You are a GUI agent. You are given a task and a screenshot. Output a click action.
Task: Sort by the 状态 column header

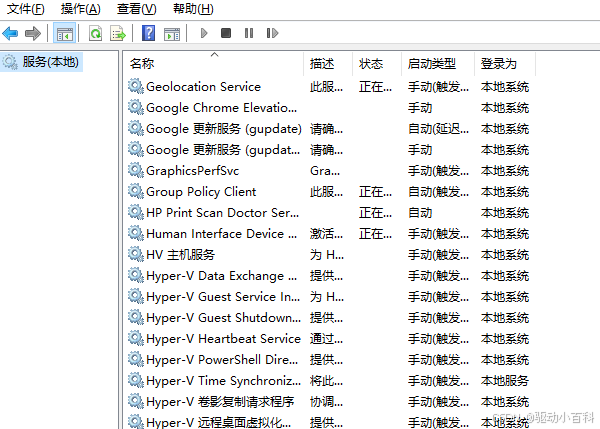tap(371, 64)
